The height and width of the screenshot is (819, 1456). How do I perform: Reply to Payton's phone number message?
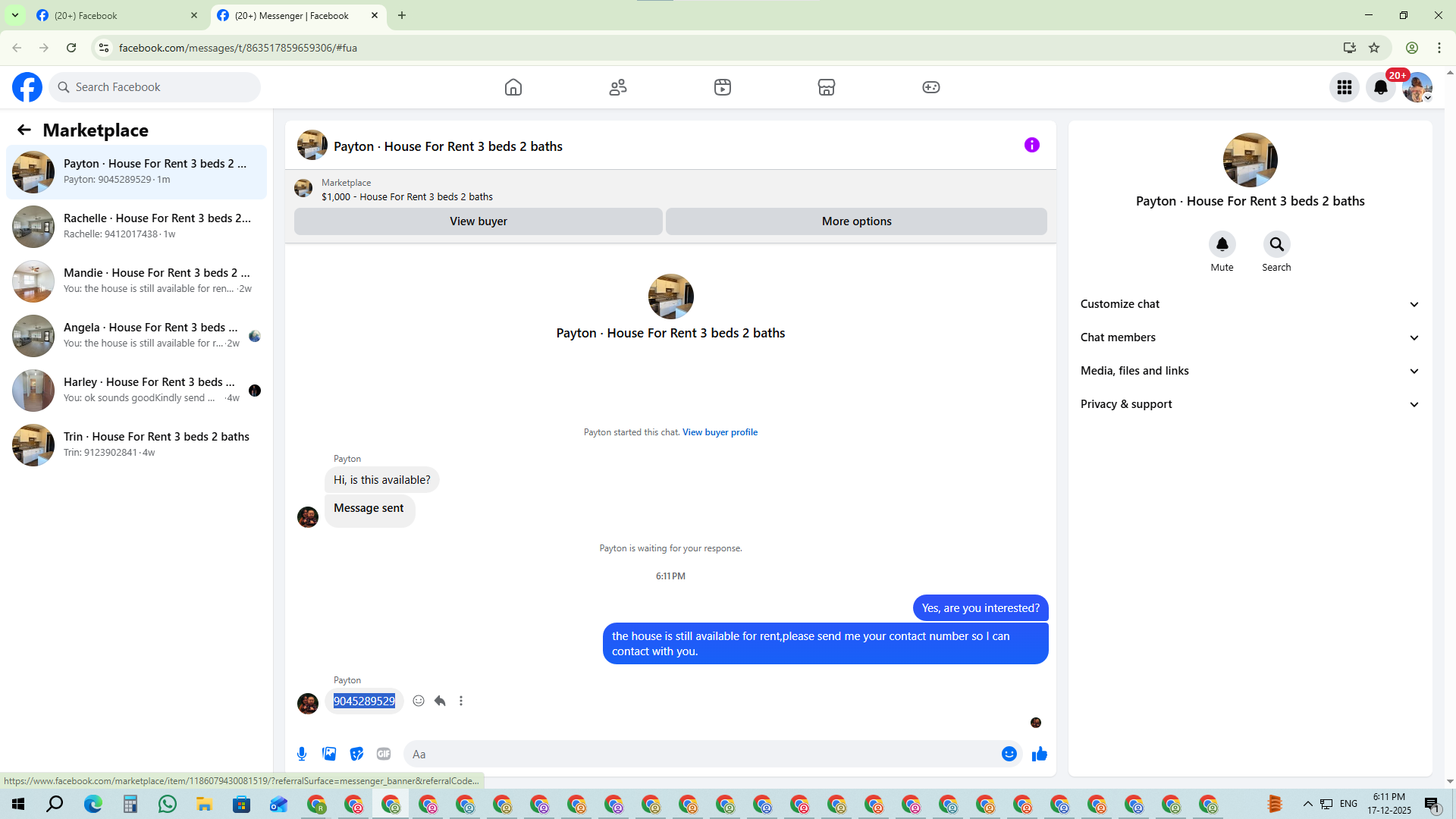pos(440,701)
